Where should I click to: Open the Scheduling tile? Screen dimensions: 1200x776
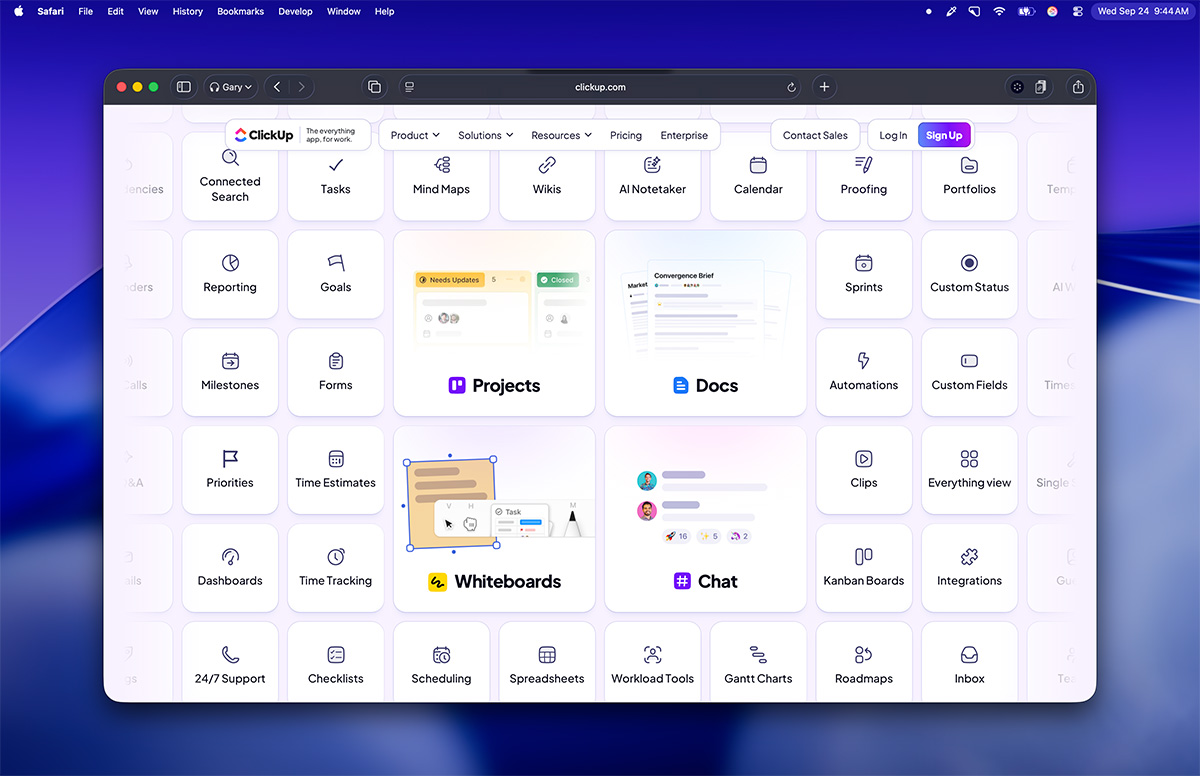(441, 662)
